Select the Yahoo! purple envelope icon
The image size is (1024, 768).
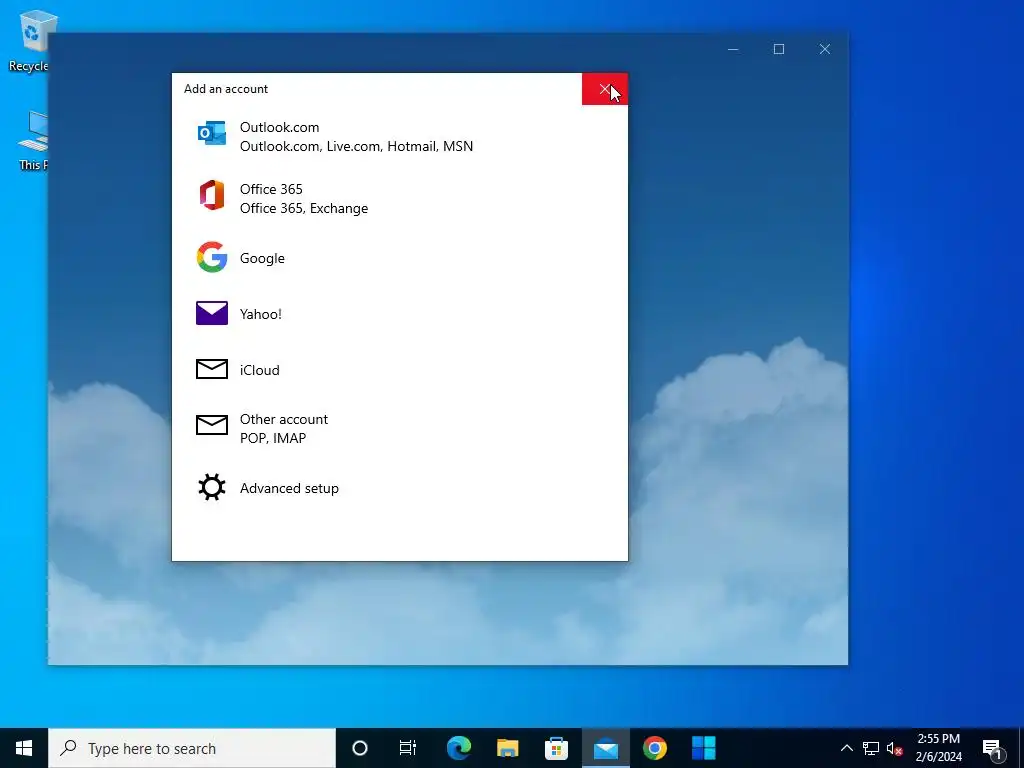tap(212, 313)
